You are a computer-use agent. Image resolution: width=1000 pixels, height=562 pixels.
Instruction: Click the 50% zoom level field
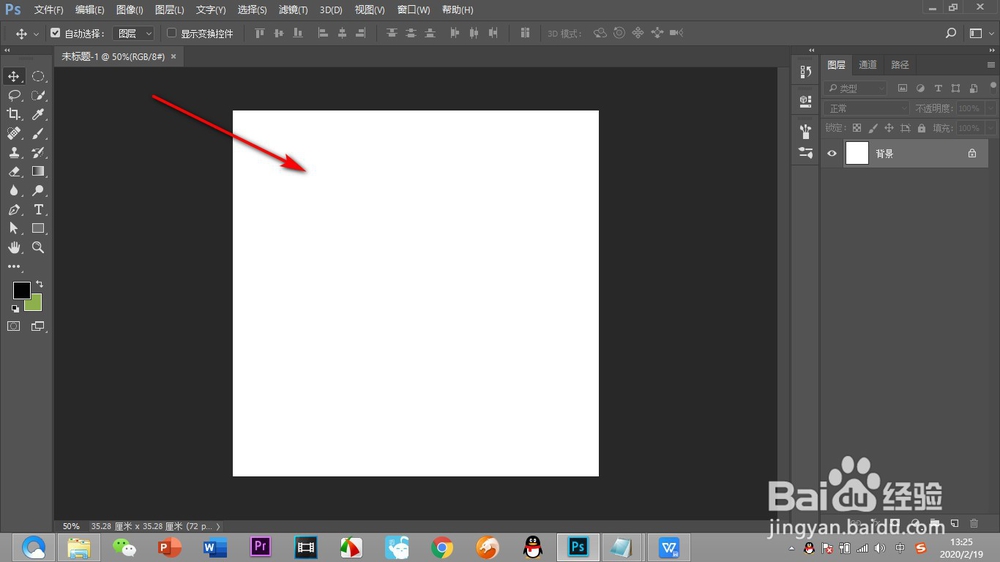pyautogui.click(x=71, y=526)
